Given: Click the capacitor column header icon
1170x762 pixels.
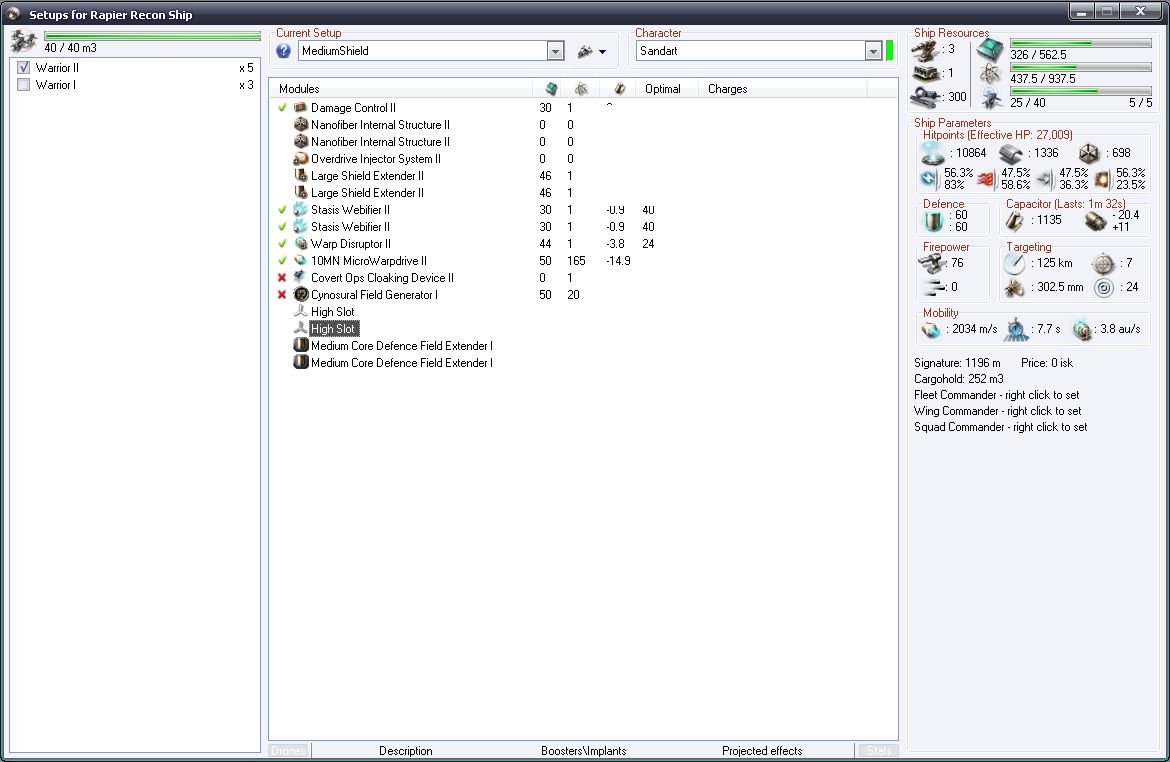Looking at the screenshot, I should pyautogui.click(x=619, y=89).
